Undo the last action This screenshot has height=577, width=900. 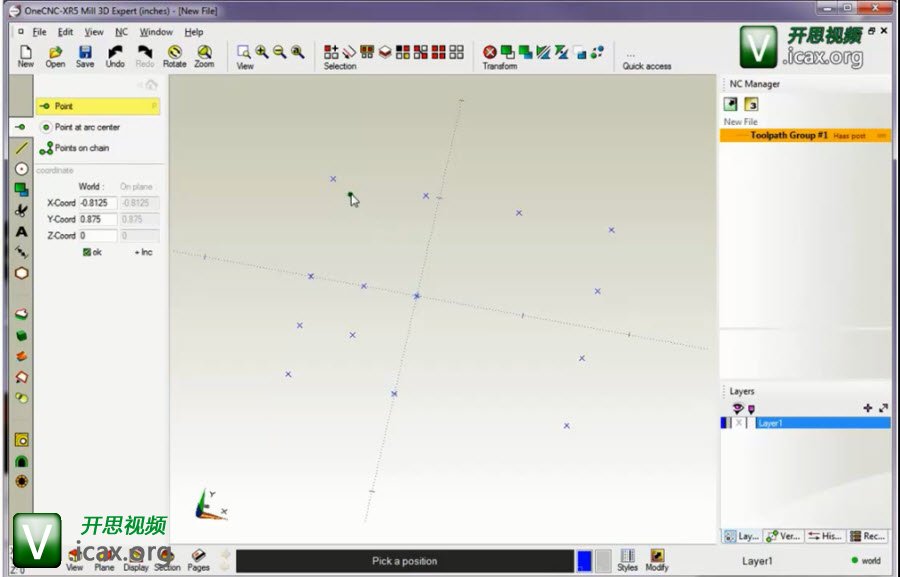115,56
